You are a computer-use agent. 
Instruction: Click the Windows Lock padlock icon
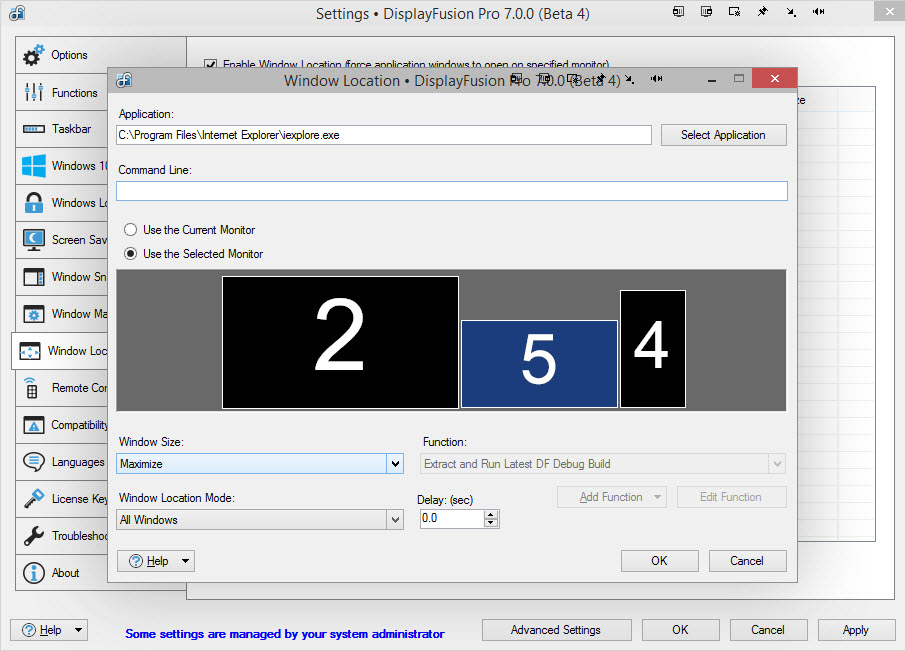pos(34,203)
